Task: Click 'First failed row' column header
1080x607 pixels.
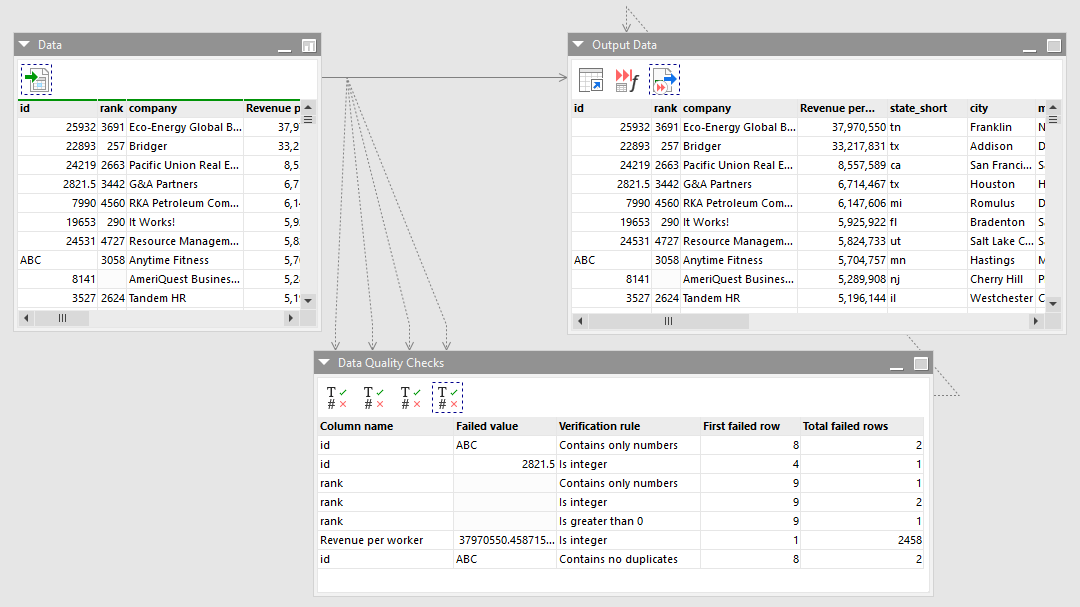Action: [x=750, y=426]
